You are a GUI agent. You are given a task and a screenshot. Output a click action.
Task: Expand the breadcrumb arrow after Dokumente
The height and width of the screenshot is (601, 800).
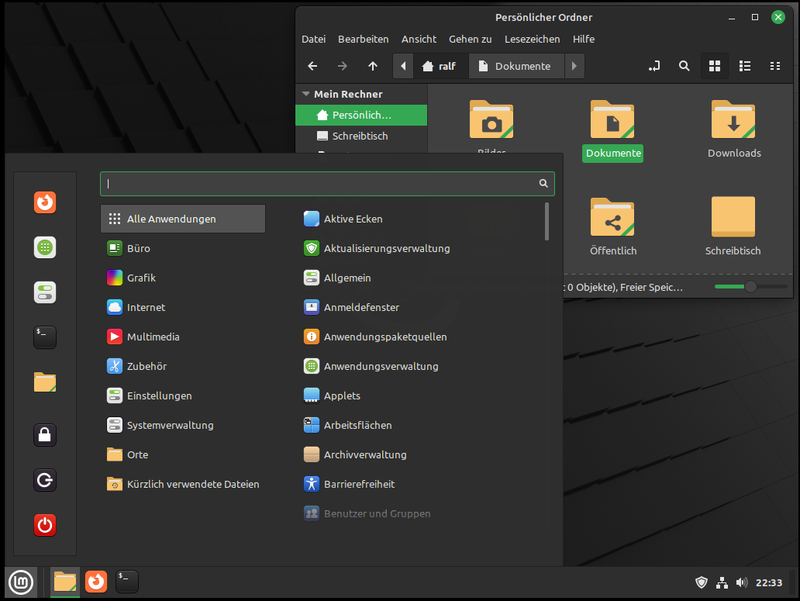coord(575,65)
